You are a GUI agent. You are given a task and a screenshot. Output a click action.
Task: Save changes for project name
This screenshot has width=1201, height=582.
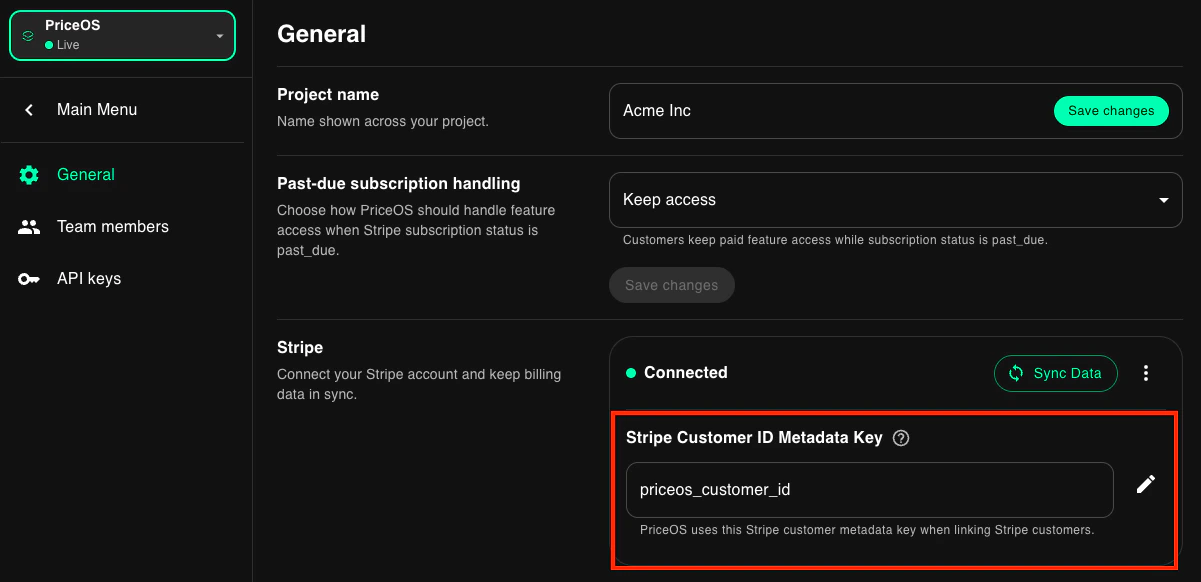click(1111, 111)
